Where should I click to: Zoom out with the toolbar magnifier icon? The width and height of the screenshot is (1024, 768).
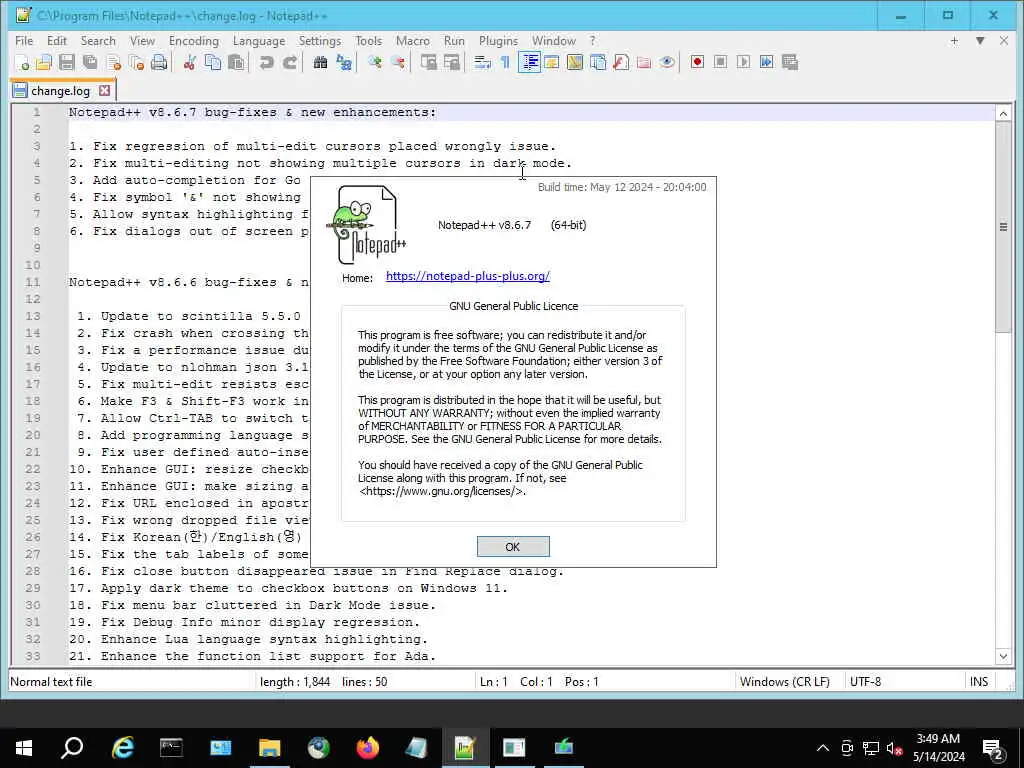tap(397, 62)
